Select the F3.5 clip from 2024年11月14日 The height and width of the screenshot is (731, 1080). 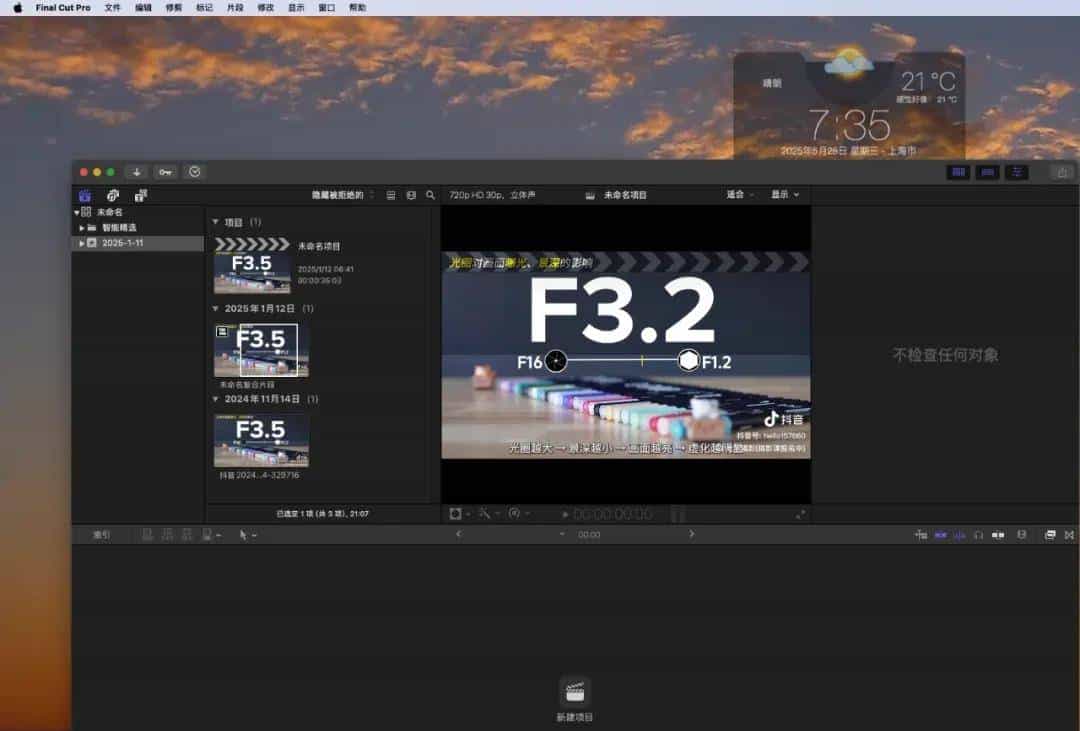(x=261, y=440)
